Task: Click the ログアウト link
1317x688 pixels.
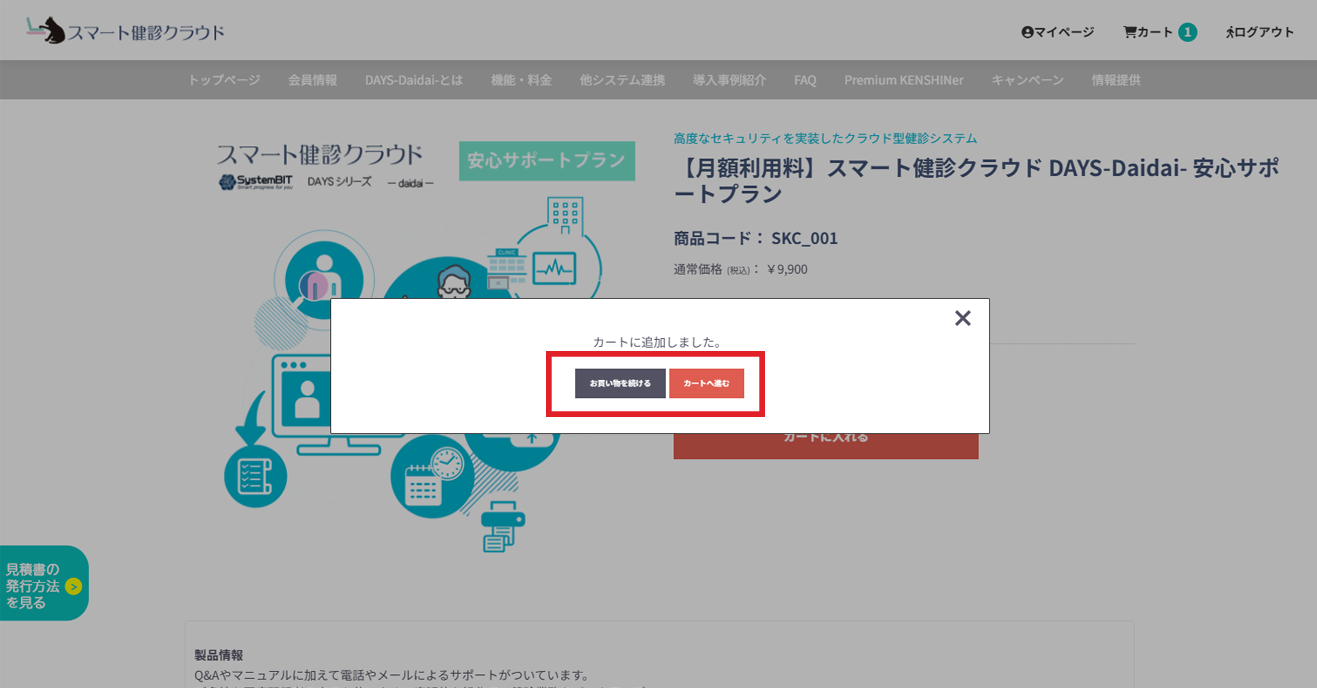Action: click(x=1260, y=32)
